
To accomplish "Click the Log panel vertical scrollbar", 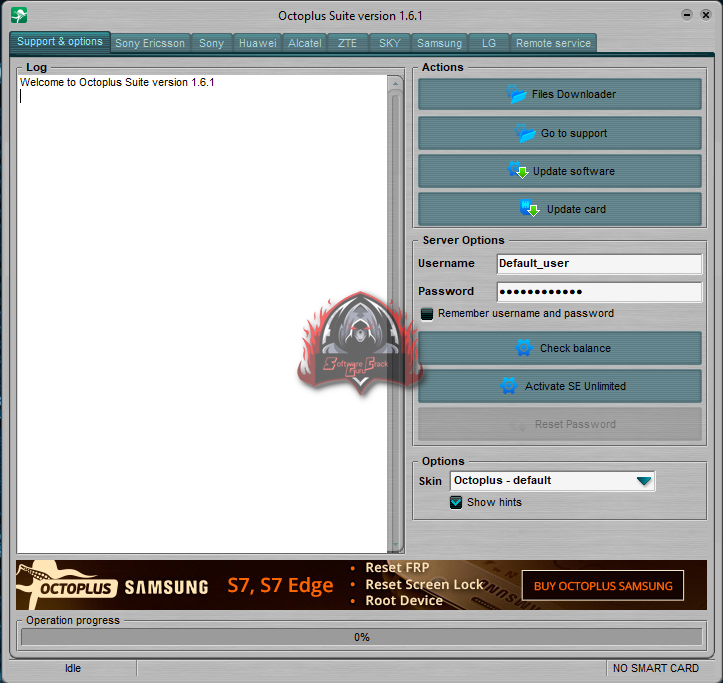I will coord(395,315).
